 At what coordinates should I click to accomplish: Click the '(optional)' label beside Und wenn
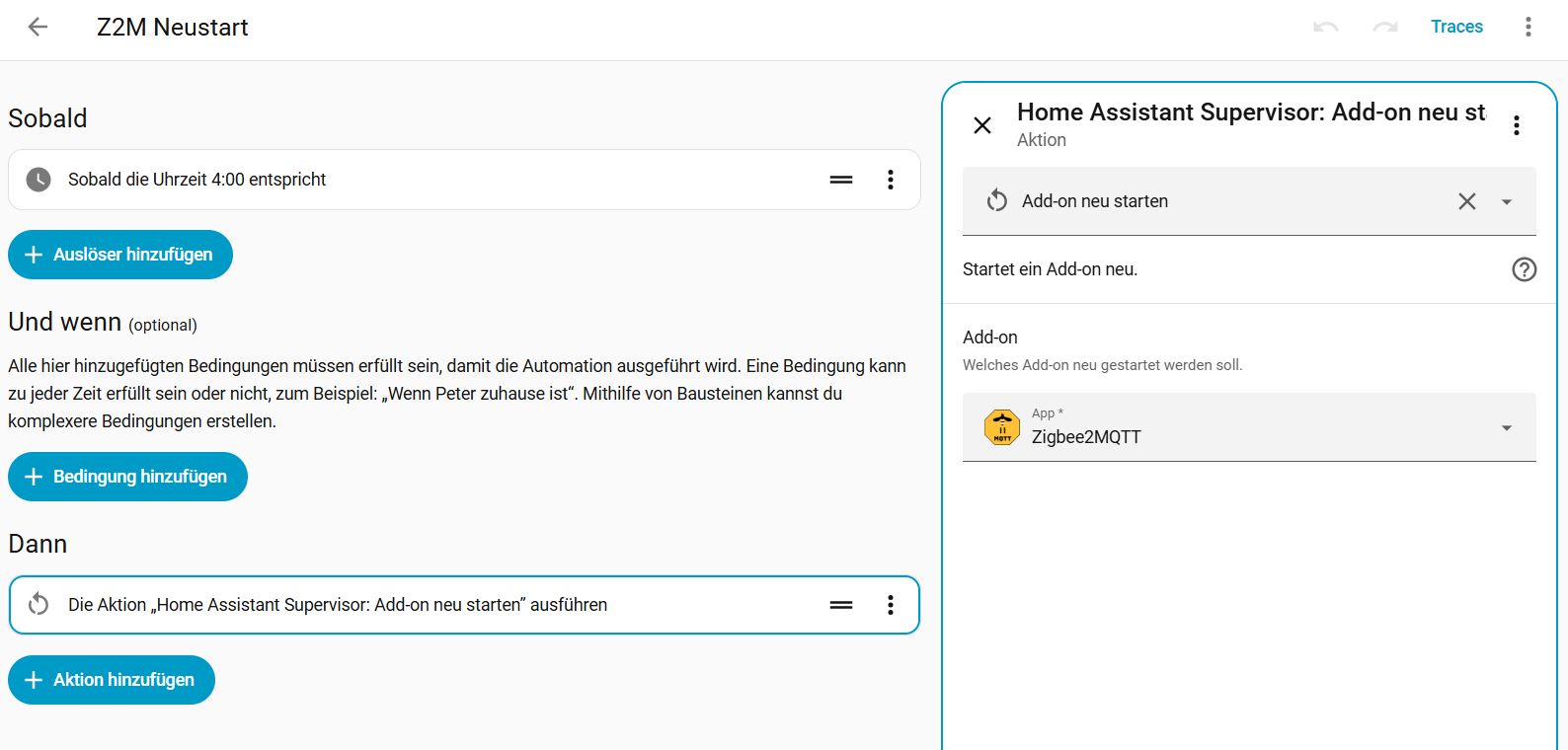click(x=163, y=326)
